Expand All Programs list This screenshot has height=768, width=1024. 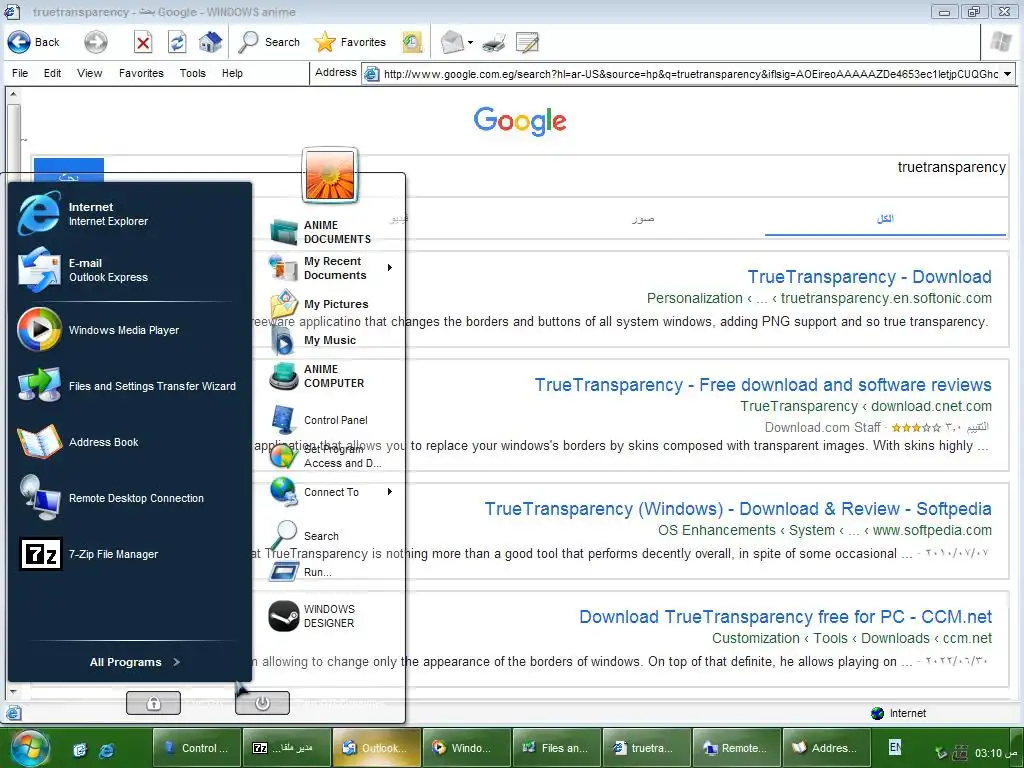coord(135,662)
